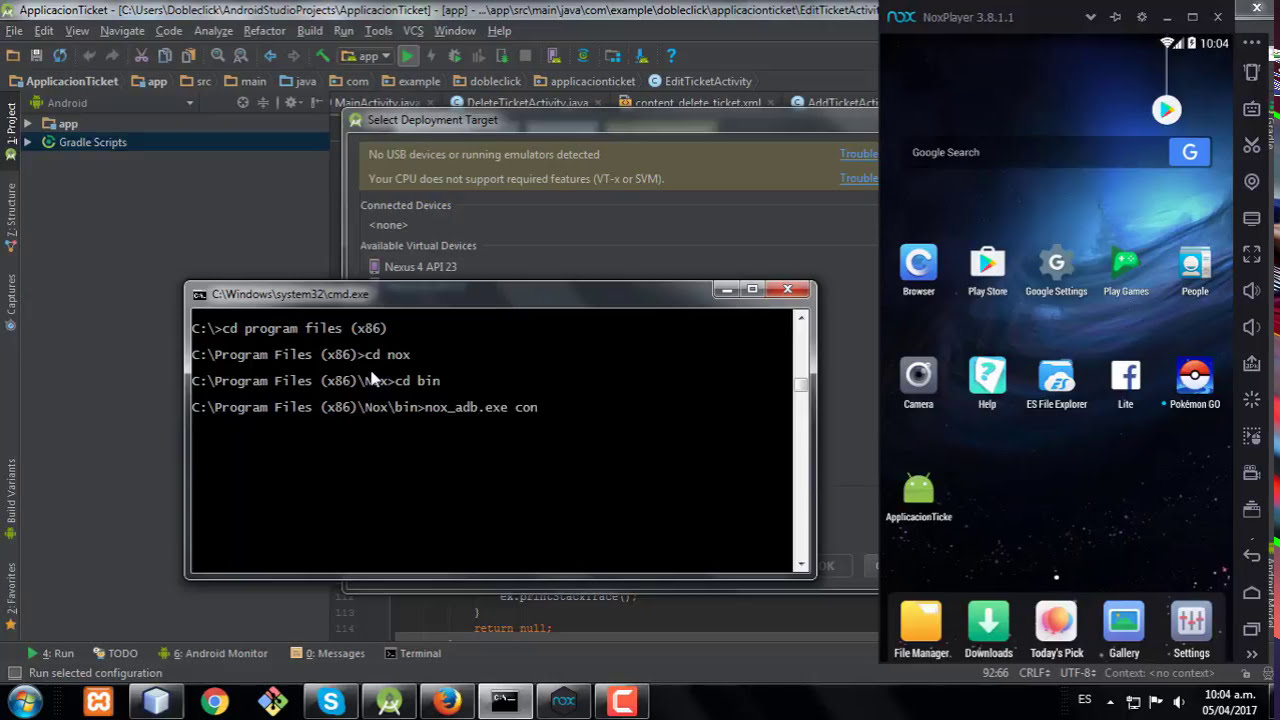The image size is (1280, 720).
Task: Open the VCS menu
Action: coord(413,31)
